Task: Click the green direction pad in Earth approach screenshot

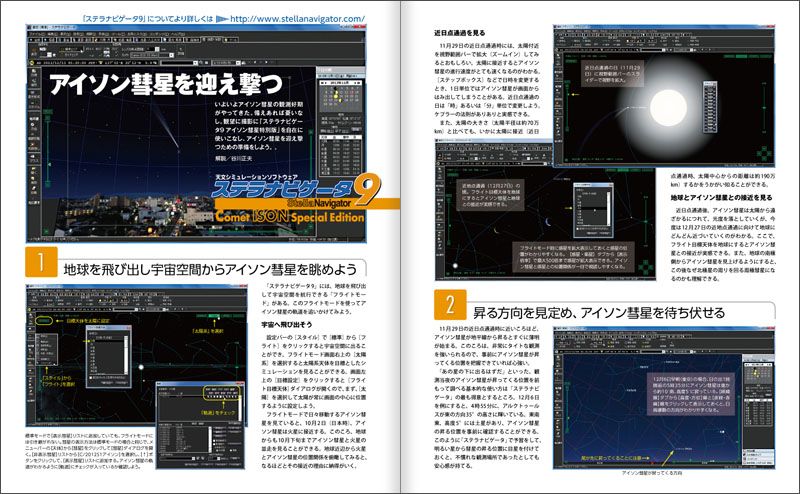Action: tap(646, 267)
